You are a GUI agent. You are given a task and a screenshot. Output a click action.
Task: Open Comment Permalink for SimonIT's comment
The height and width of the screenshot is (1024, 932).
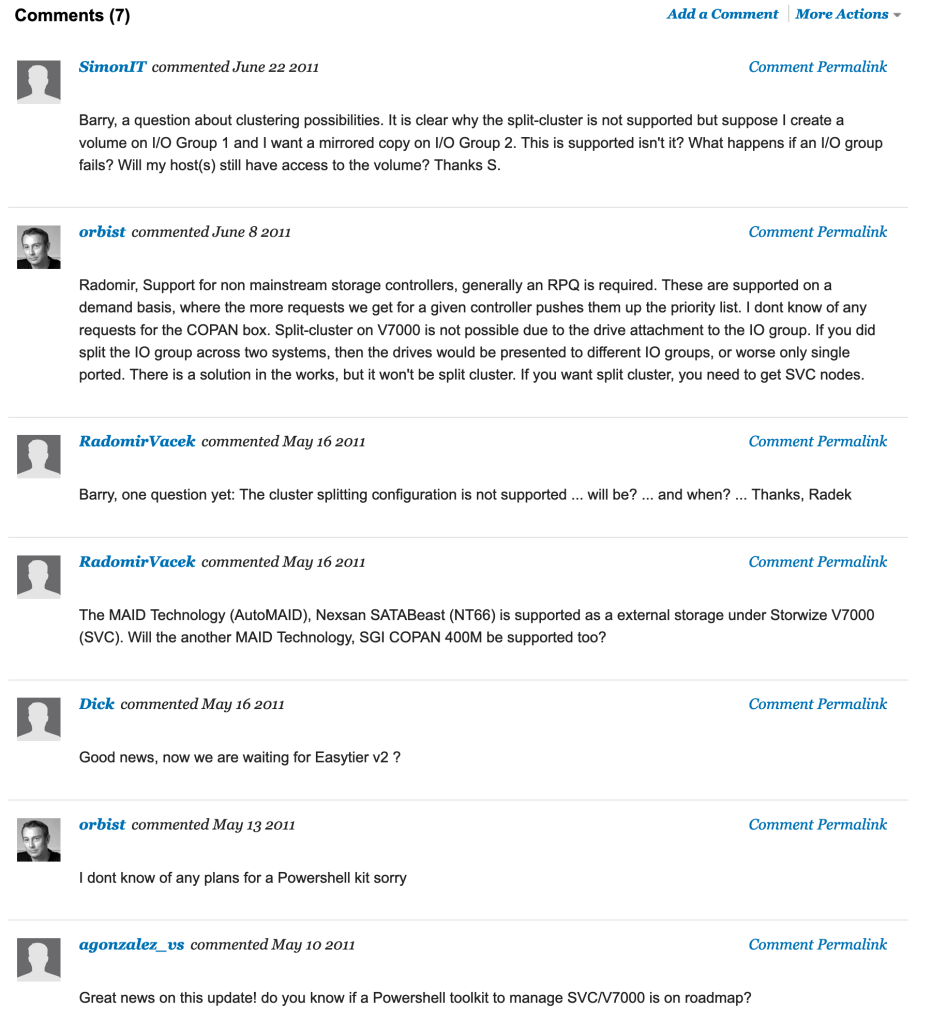pyautogui.click(x=817, y=67)
